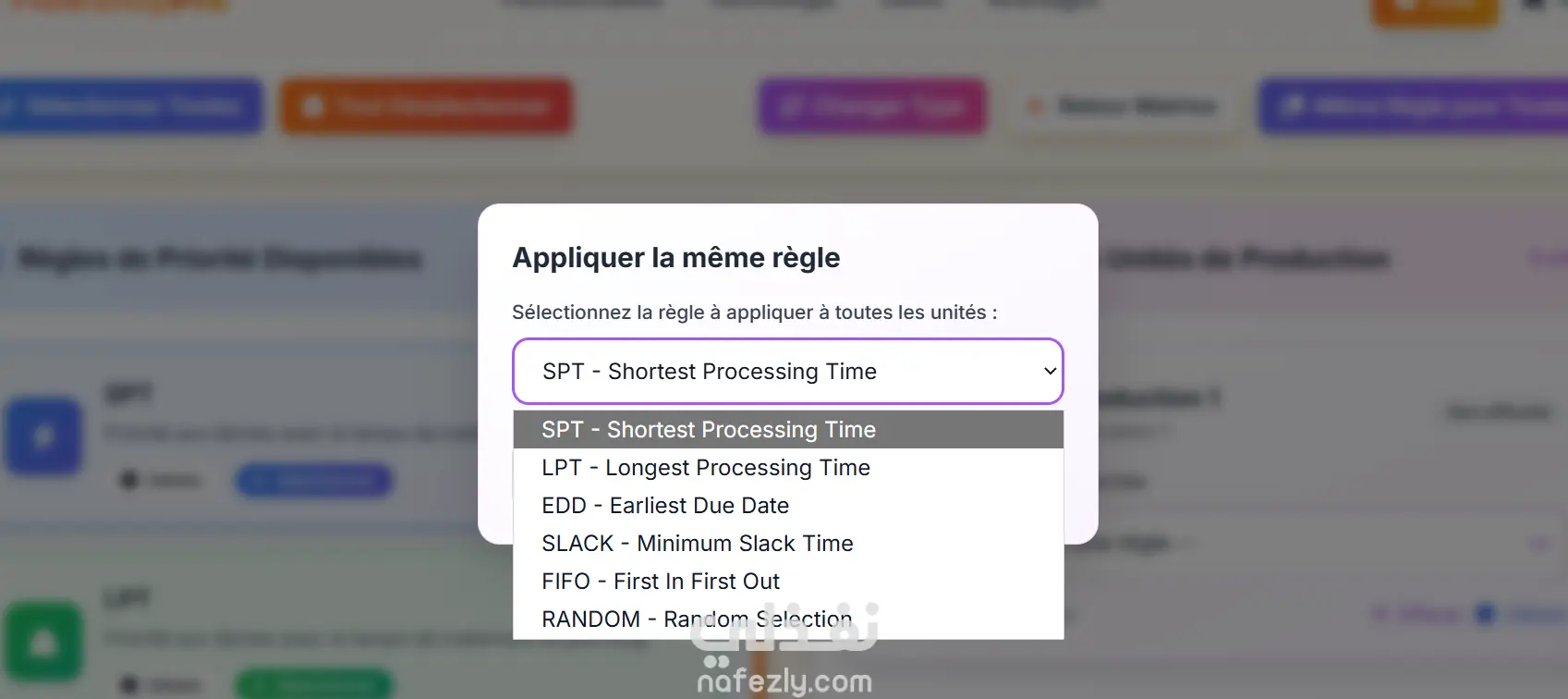The image size is (1568, 699).
Task: Click the blue Sélectionner Toutes button
Action: [x=129, y=106]
